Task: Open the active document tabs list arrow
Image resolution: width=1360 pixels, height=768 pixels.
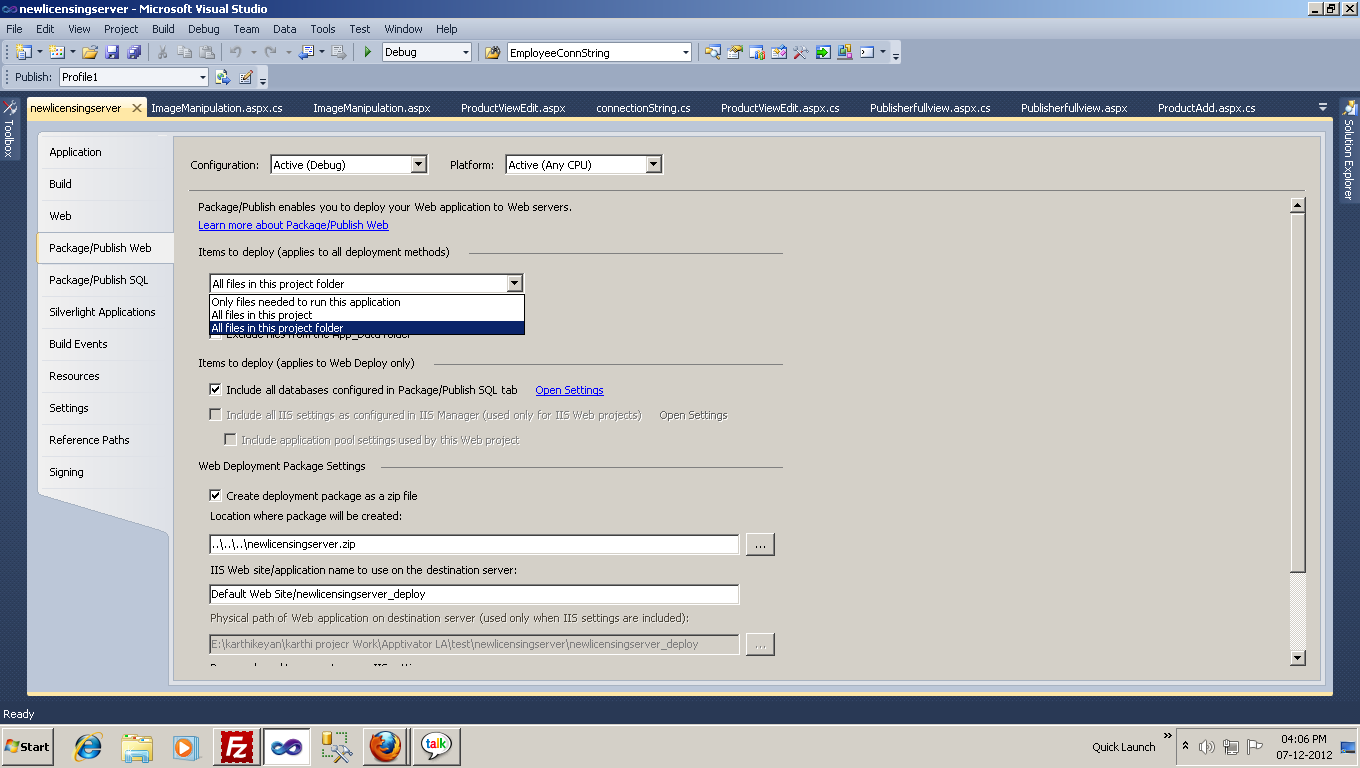Action: tap(1323, 107)
